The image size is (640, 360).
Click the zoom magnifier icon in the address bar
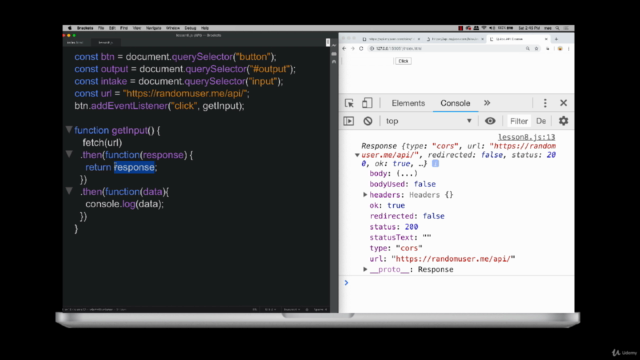[x=528, y=49]
